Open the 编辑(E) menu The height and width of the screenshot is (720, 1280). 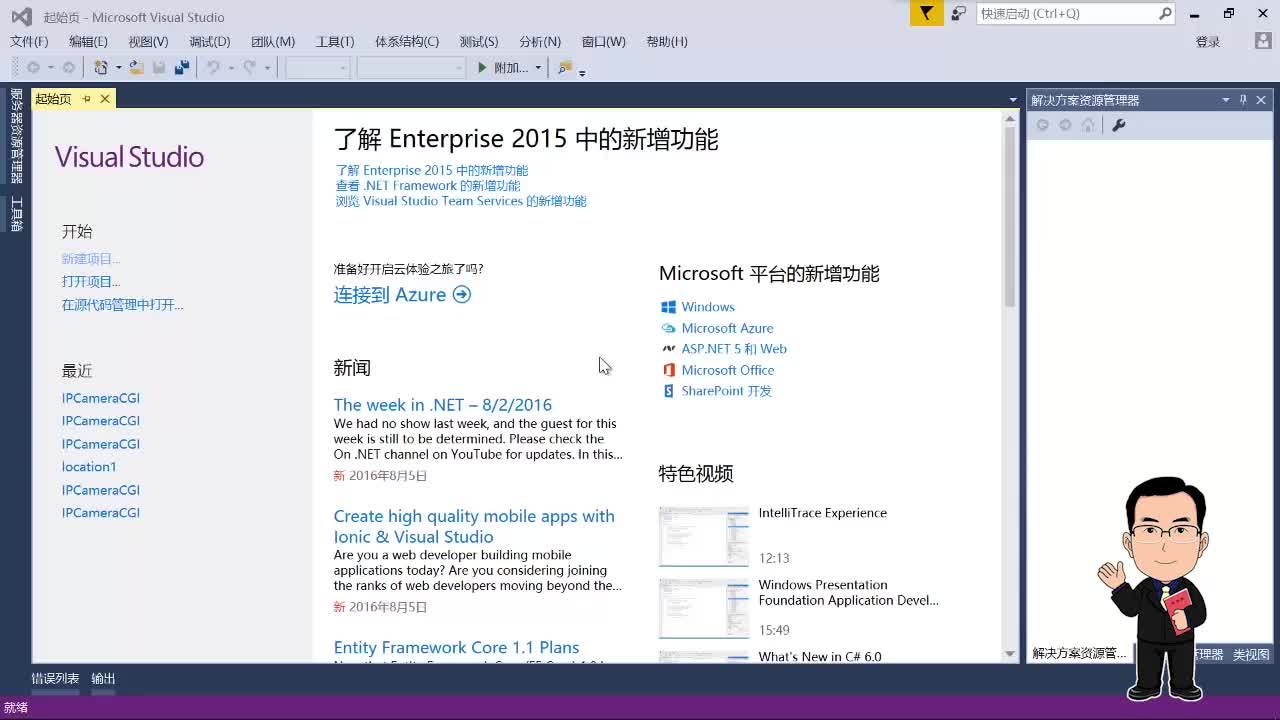88,41
